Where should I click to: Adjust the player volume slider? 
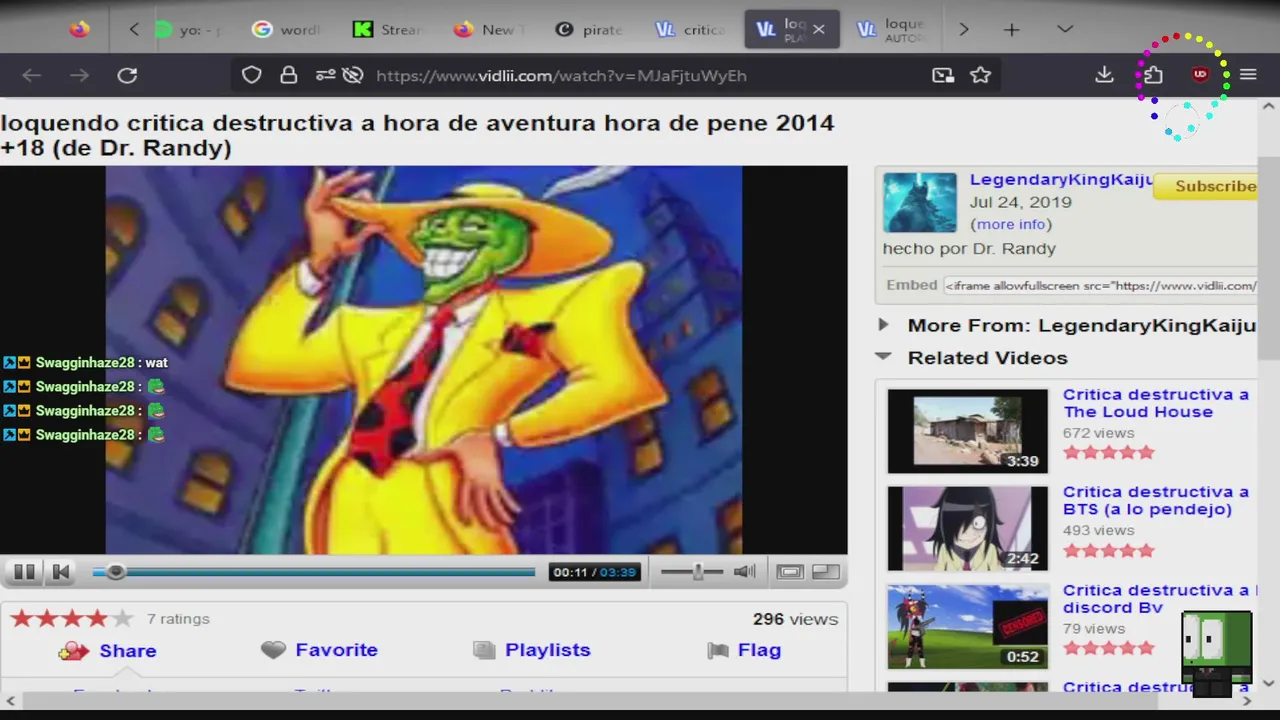point(692,572)
